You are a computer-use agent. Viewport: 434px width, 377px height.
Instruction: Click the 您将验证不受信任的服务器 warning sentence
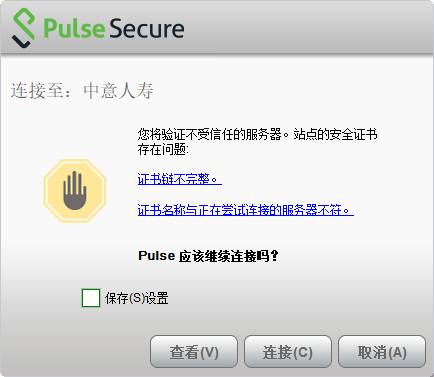210,135
